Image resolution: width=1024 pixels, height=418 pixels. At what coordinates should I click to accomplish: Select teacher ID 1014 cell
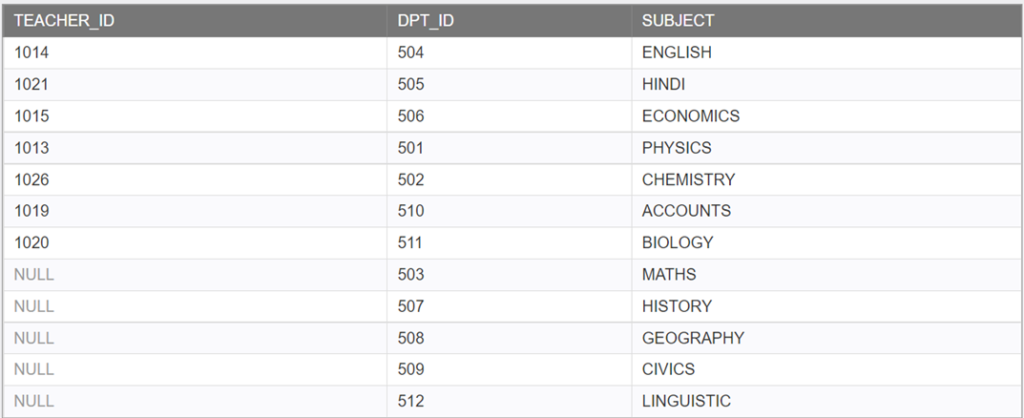click(x=195, y=52)
